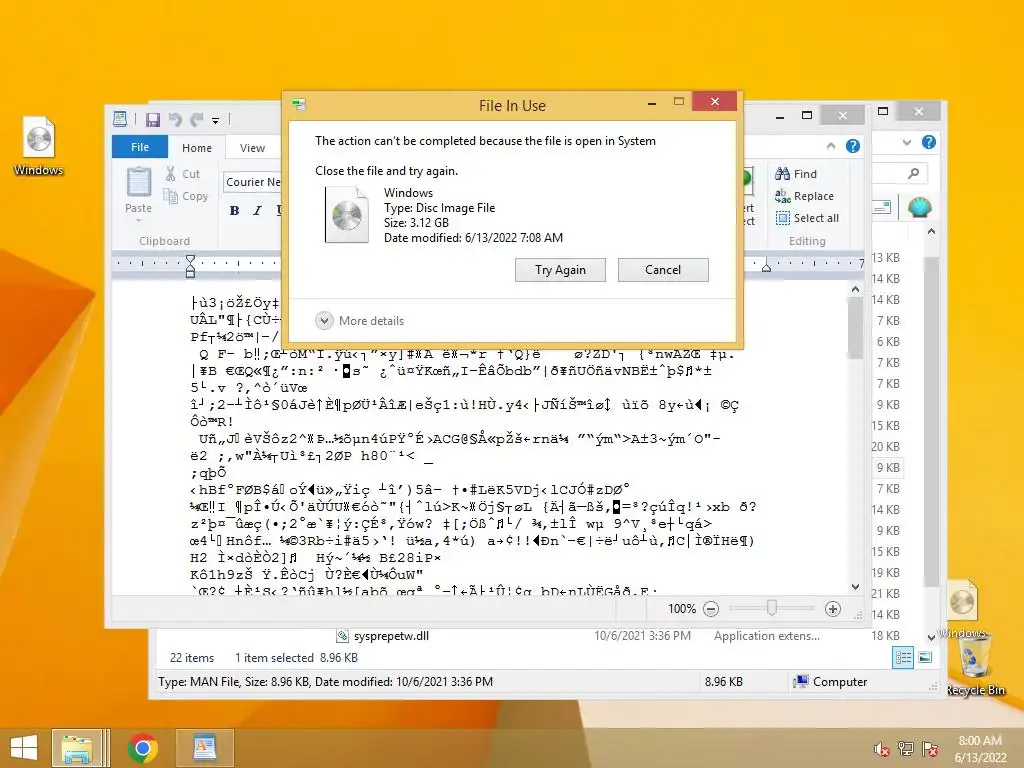Viewport: 1024px width, 768px height.
Task: Launch Google Chrome from taskbar
Action: click(142, 748)
